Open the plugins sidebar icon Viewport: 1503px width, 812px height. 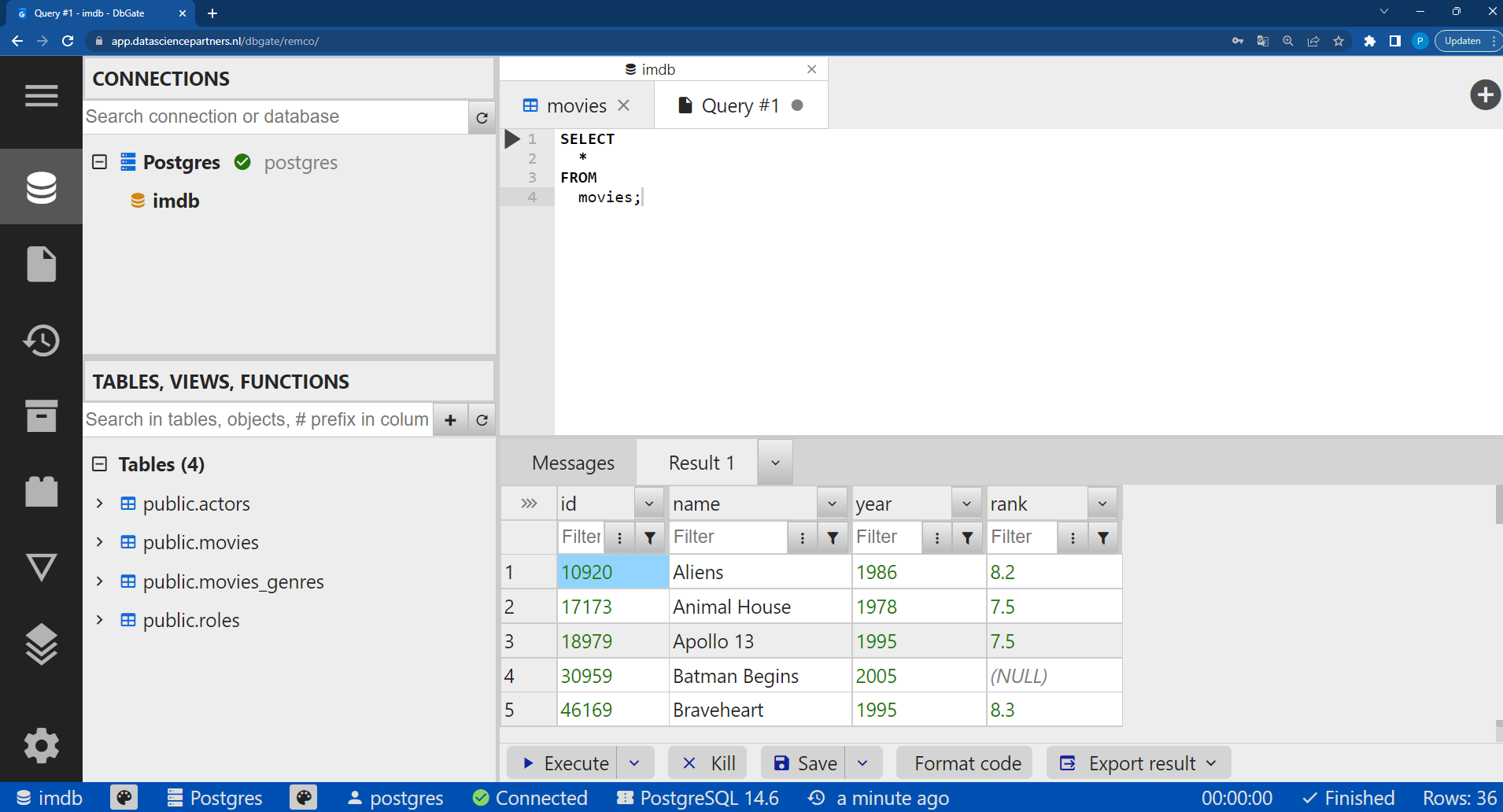pyautogui.click(x=41, y=492)
